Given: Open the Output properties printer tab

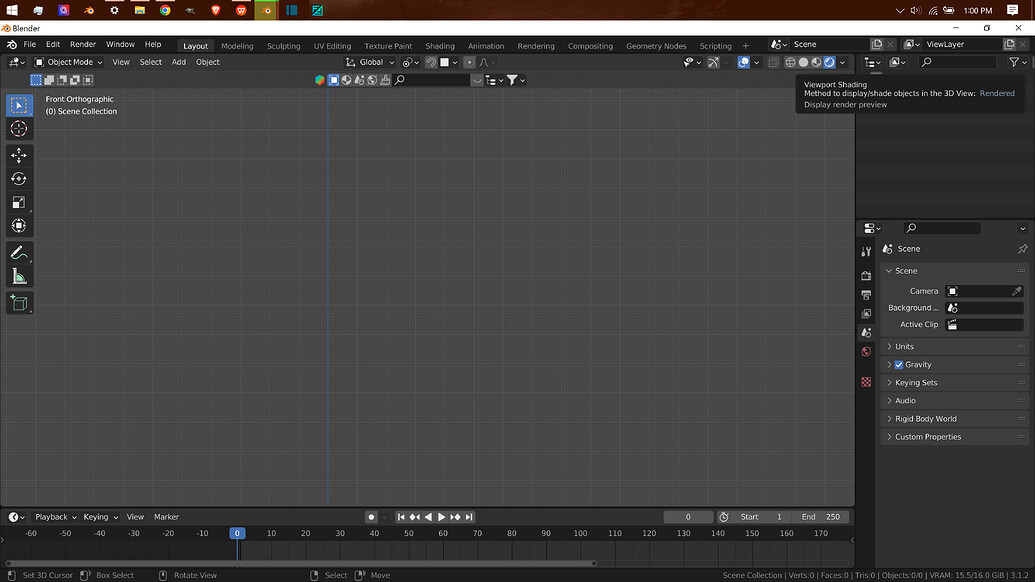Looking at the screenshot, I should pyautogui.click(x=866, y=295).
